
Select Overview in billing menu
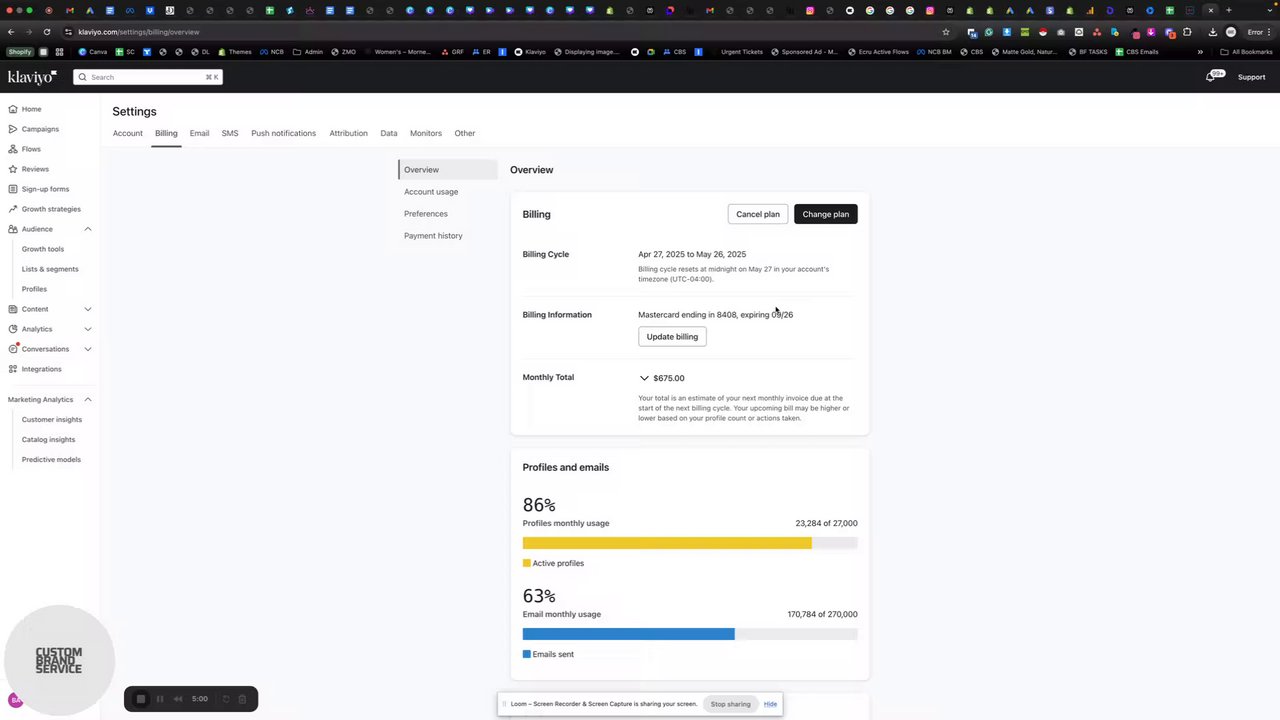448,170
